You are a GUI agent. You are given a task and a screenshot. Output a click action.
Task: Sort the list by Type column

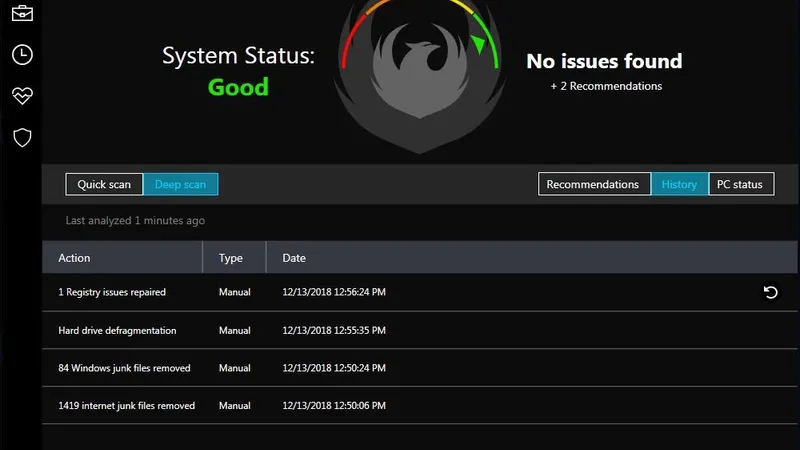231,258
